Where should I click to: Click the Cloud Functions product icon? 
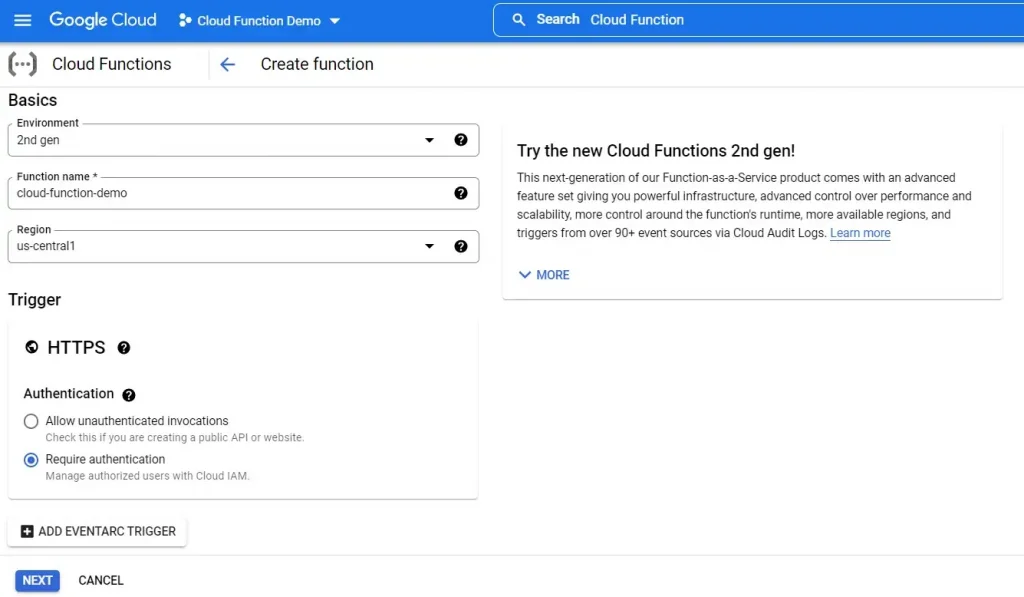(22, 64)
